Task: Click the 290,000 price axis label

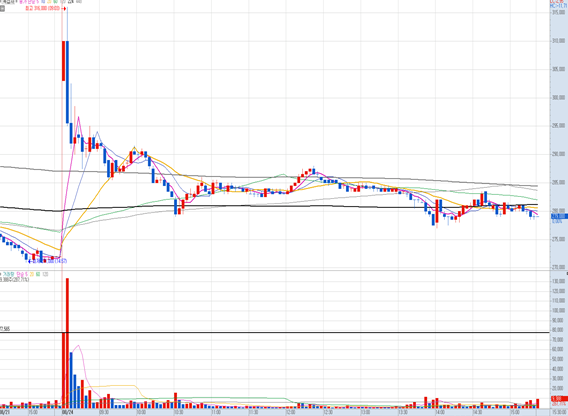Action: click(558, 154)
